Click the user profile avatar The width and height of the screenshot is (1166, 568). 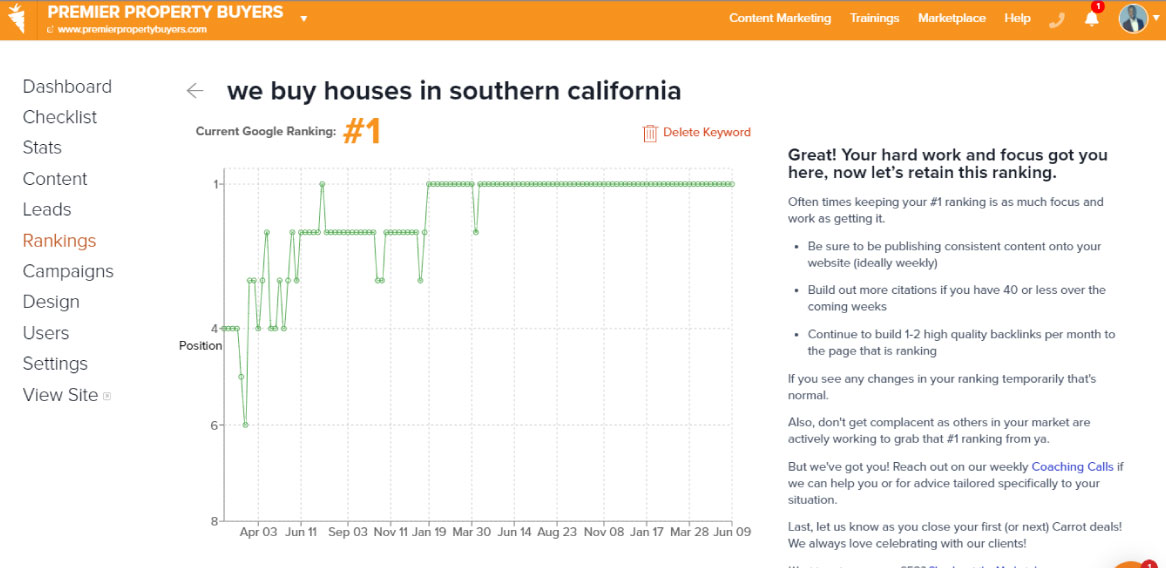point(1132,18)
